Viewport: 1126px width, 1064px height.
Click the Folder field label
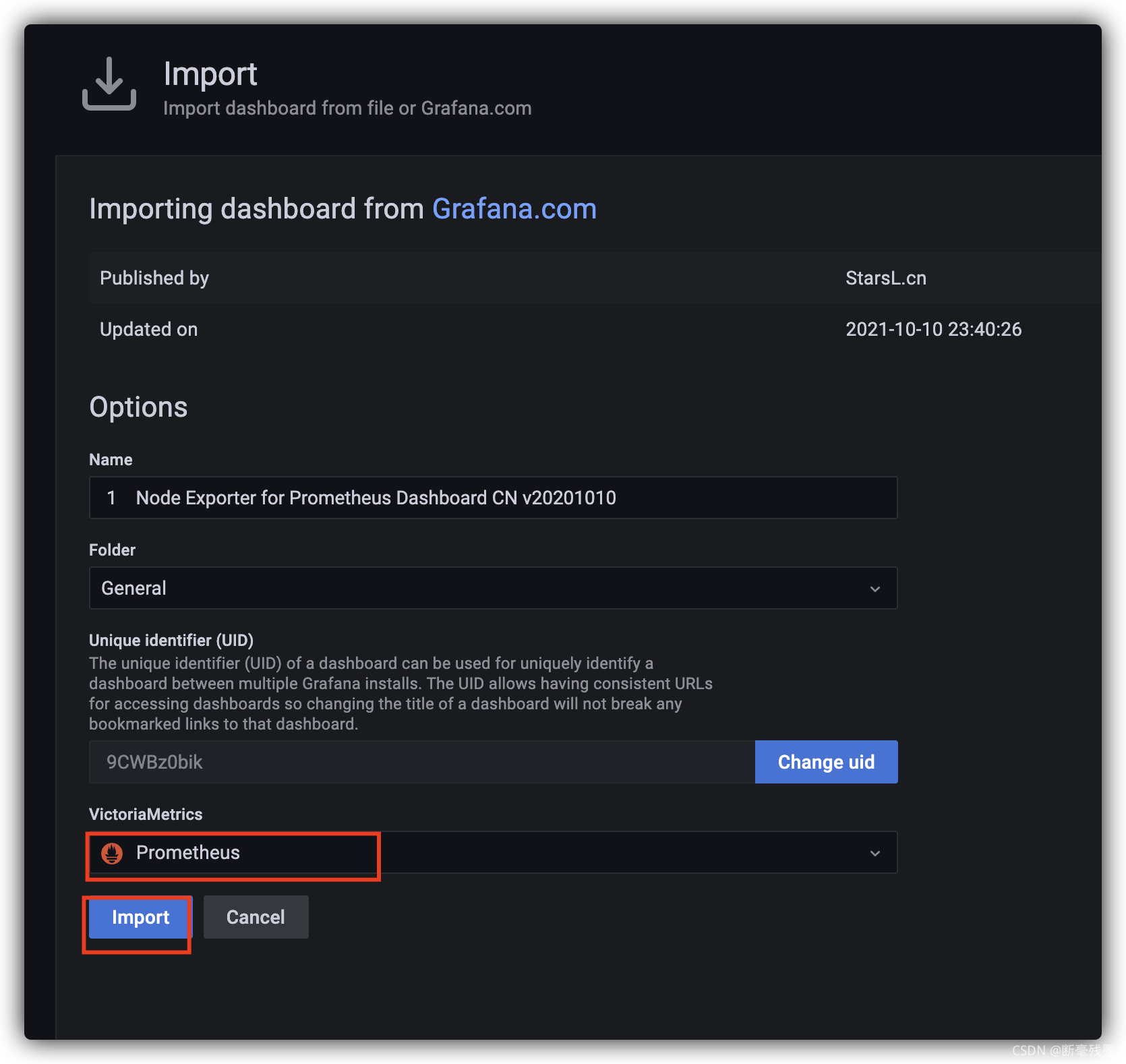[x=112, y=550]
